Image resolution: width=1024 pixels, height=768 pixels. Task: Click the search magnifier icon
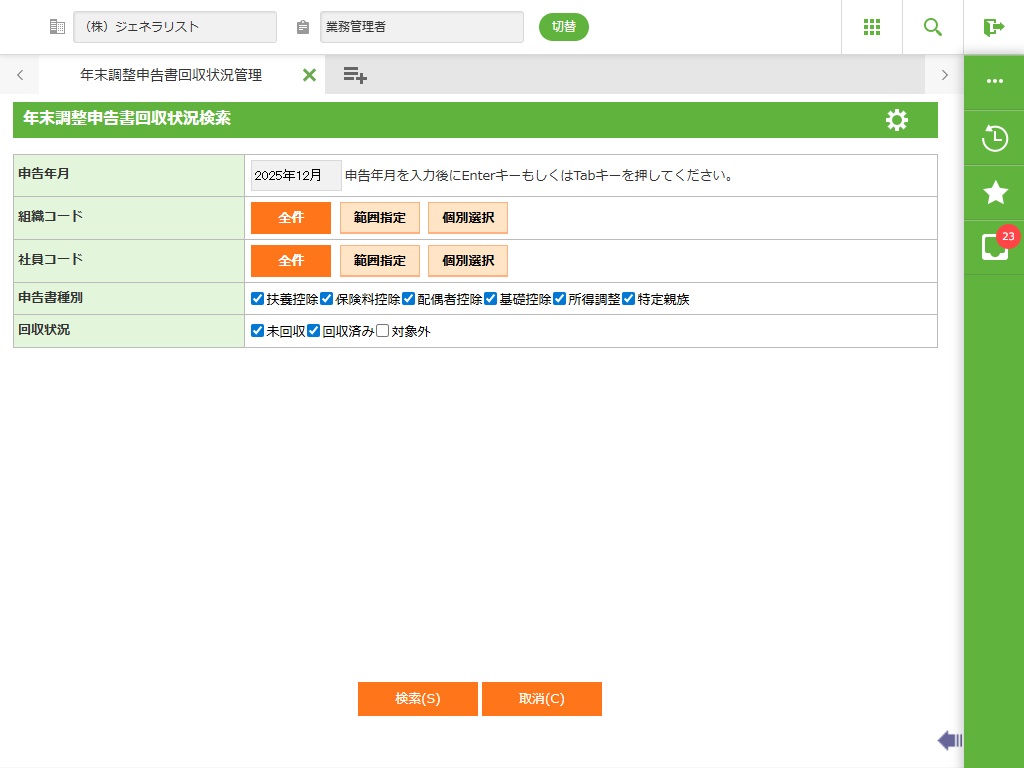pos(933,27)
